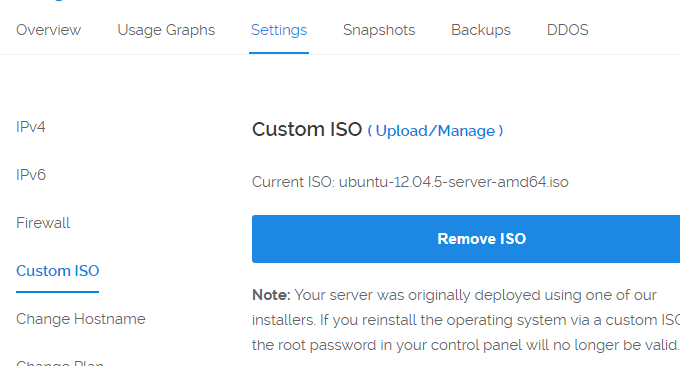Viewport: 680px width, 366px height.
Task: Follow the Upload/Manage link
Action: [x=435, y=131]
